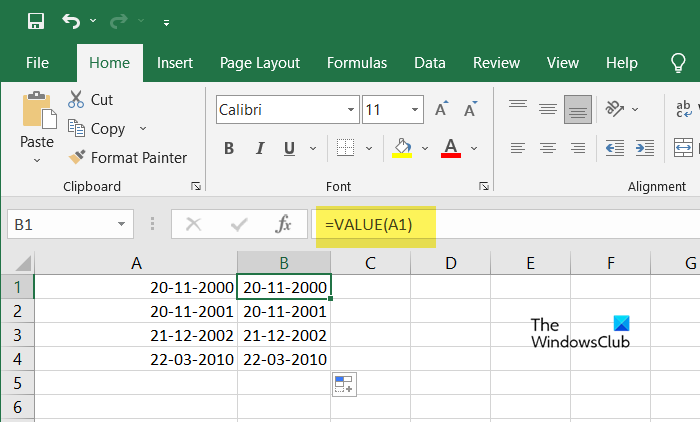
Task: Go to the Formulas tab
Action: coord(357,63)
